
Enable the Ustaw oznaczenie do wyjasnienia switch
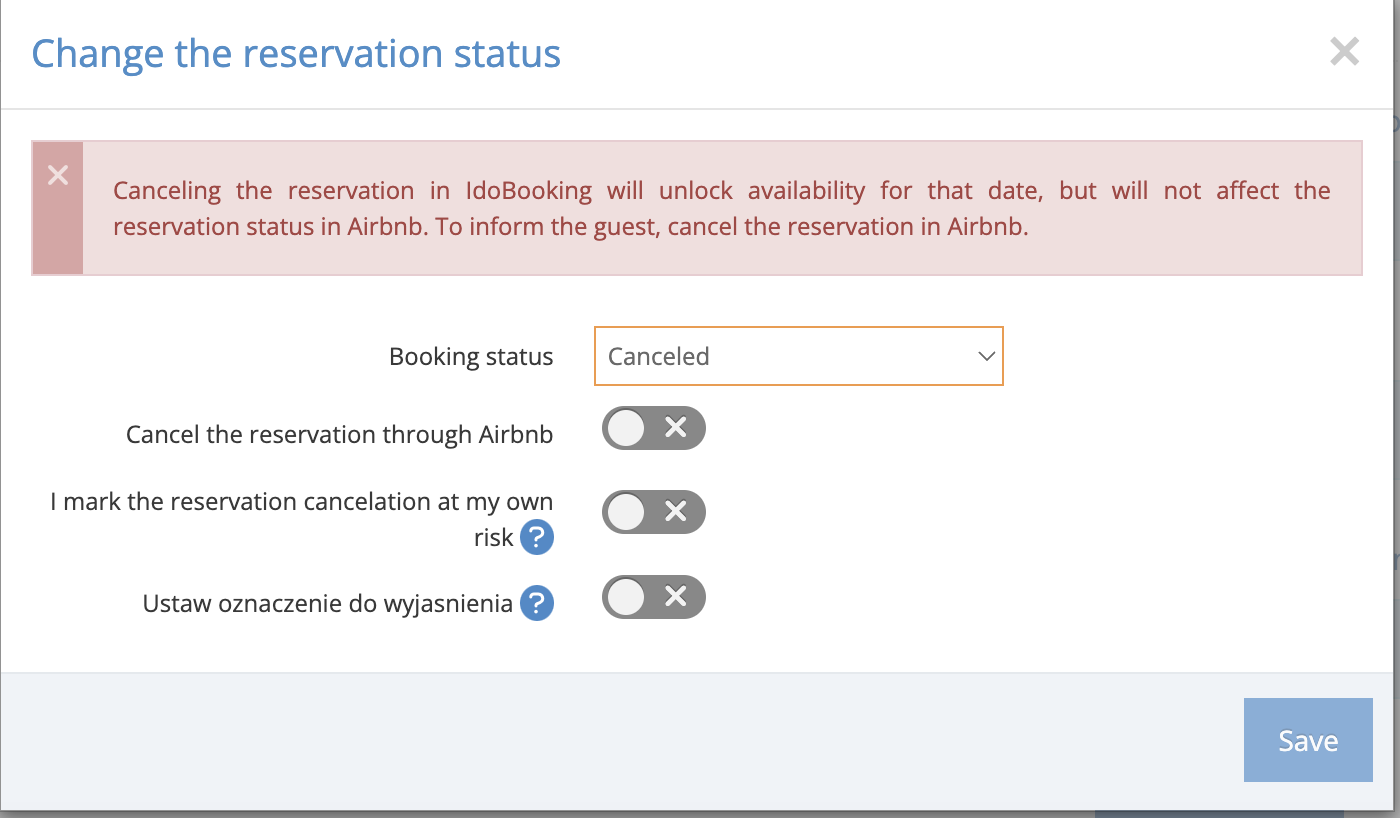pos(654,597)
